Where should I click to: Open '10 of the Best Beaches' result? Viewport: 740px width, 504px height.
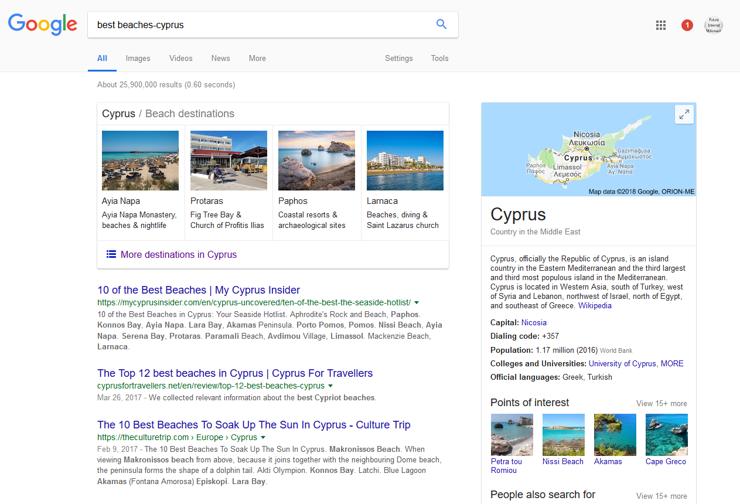click(x=199, y=290)
